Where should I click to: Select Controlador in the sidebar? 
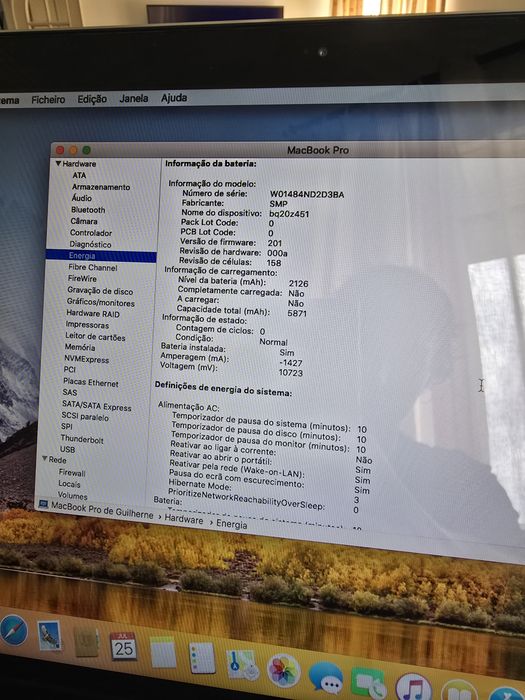[91, 233]
